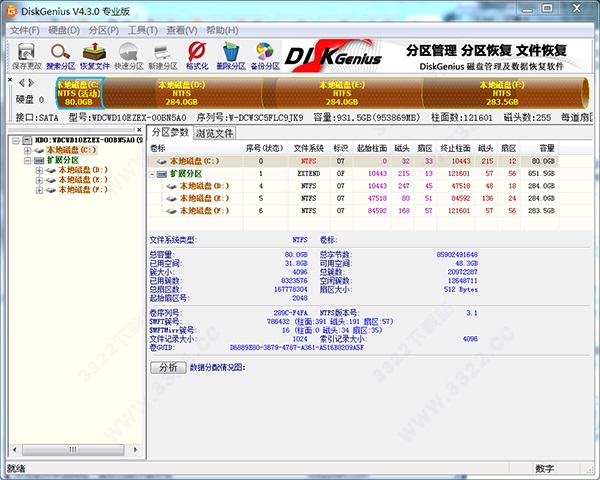
Task: Expand 本地磁盘(E:) node in left tree
Action: pyautogui.click(x=39, y=180)
